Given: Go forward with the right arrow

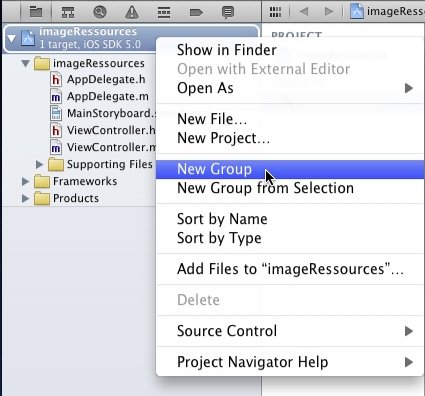Looking at the screenshot, I should click(x=329, y=12).
